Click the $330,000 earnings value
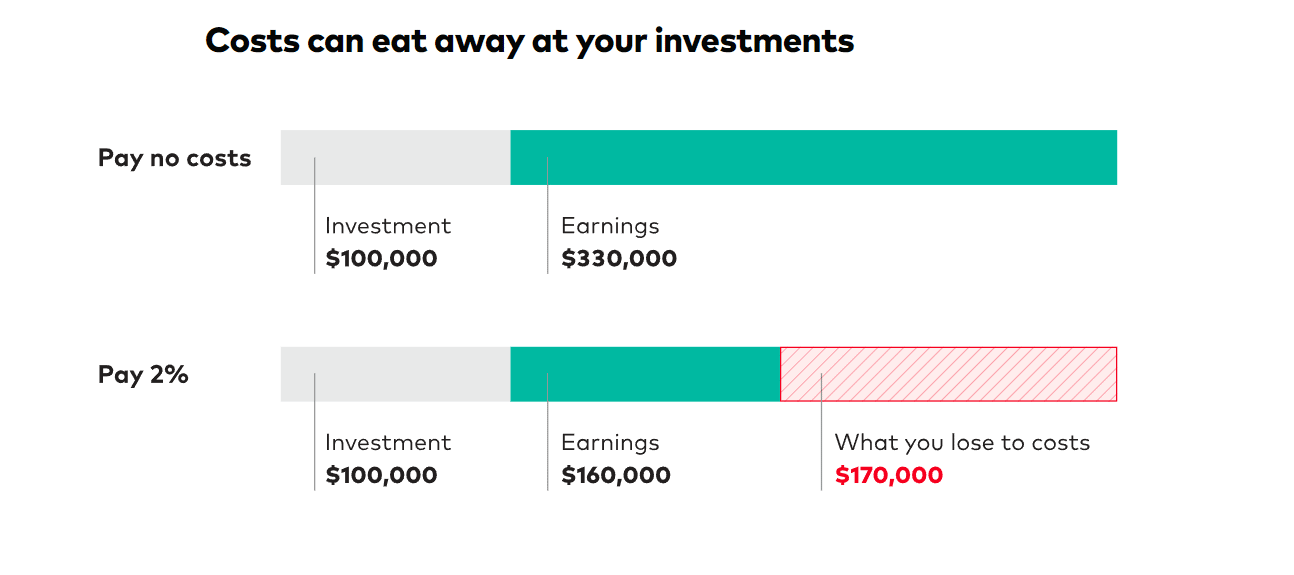The width and height of the screenshot is (1294, 575). tap(619, 259)
